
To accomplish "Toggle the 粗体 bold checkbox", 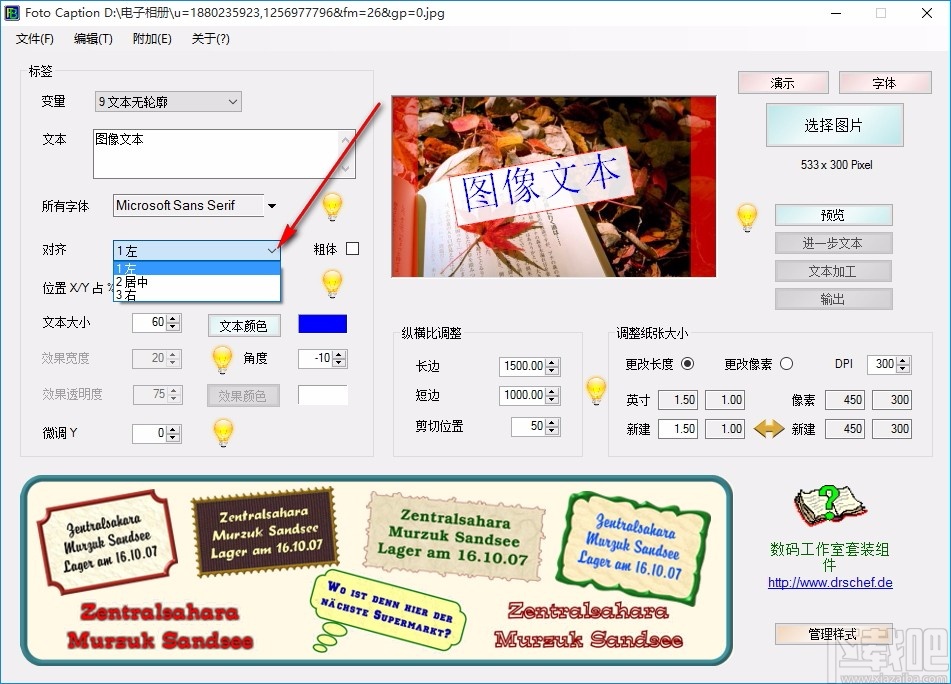I will point(352,249).
